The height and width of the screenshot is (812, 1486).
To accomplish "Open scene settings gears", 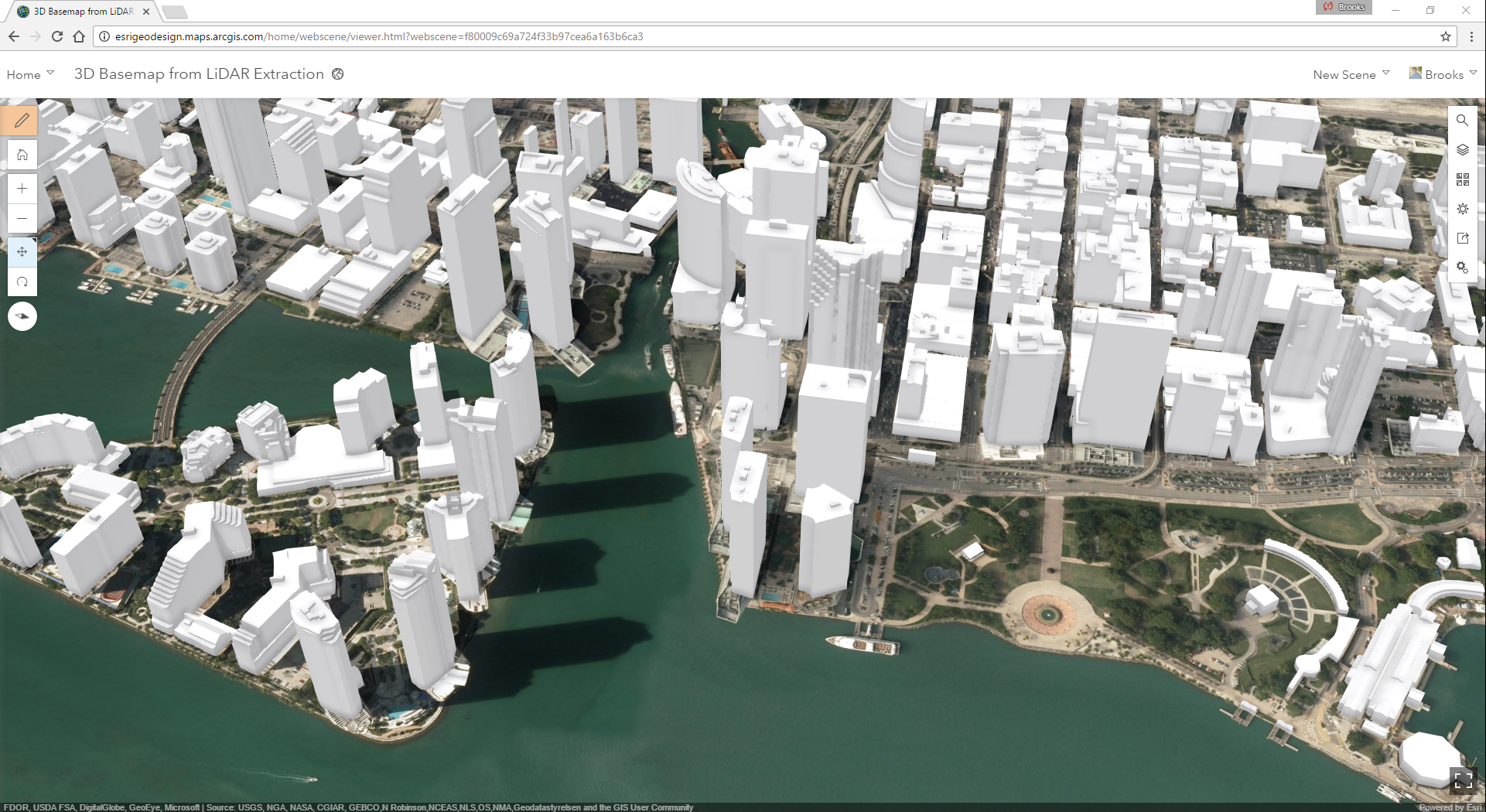I will 1462,268.
